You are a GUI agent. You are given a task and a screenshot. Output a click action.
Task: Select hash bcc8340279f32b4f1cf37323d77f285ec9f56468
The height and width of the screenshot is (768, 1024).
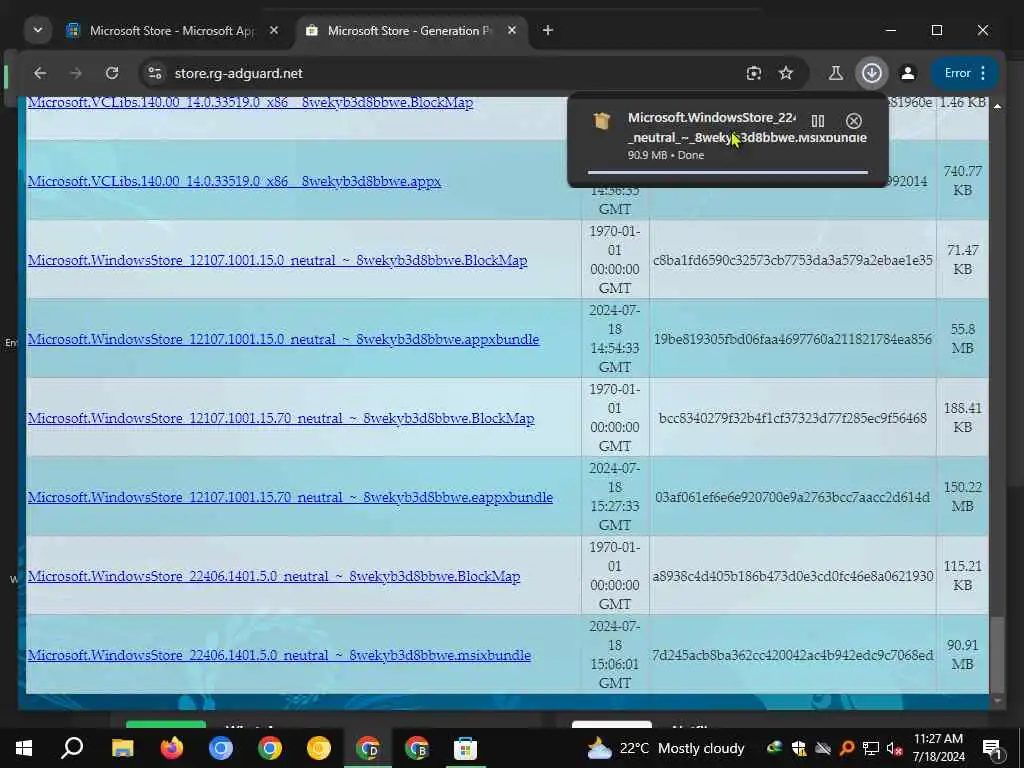(793, 418)
